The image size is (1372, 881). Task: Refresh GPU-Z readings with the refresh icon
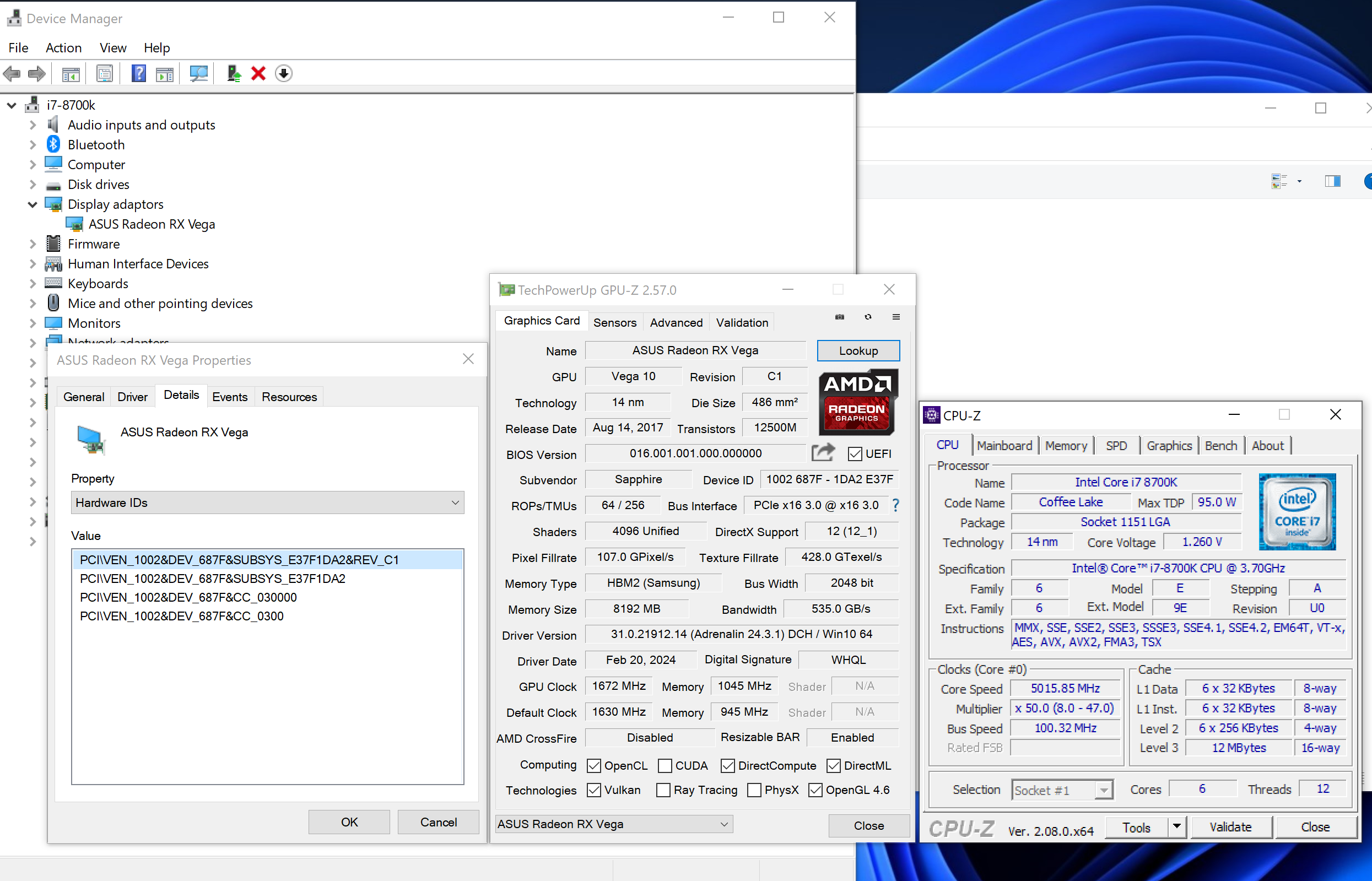868,316
